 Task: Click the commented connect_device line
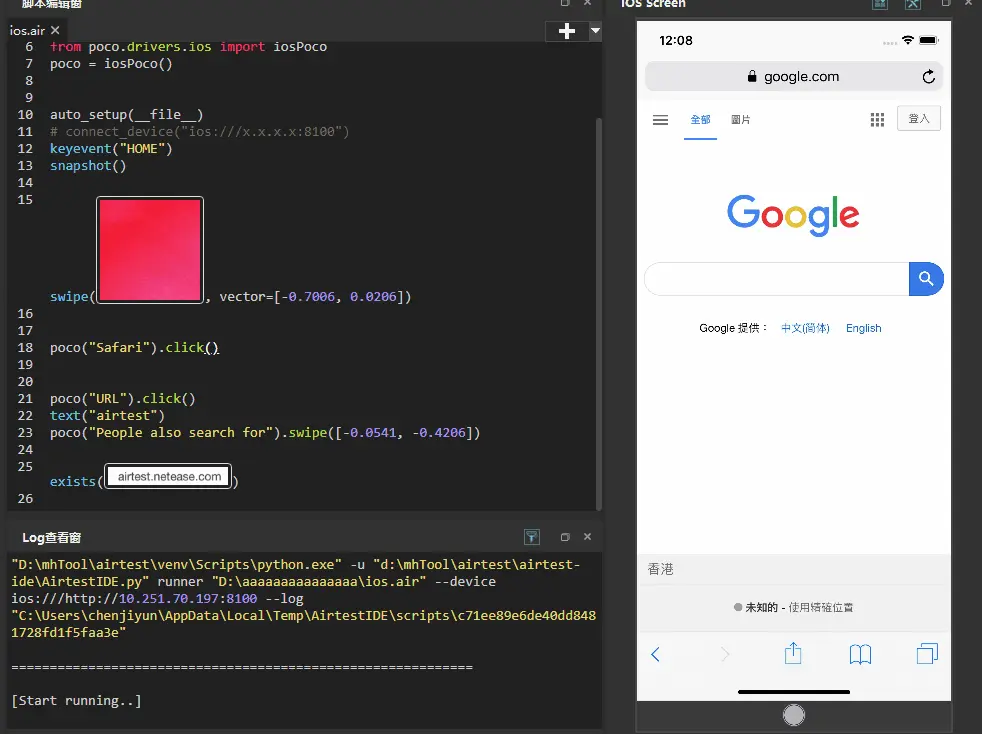coord(200,132)
